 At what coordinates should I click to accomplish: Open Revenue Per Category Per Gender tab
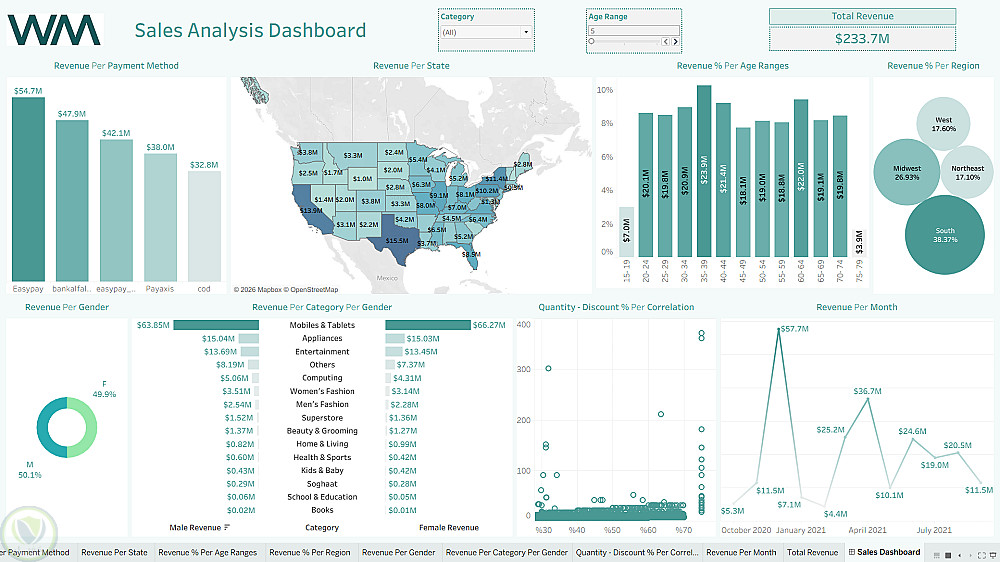pyautogui.click(x=506, y=552)
